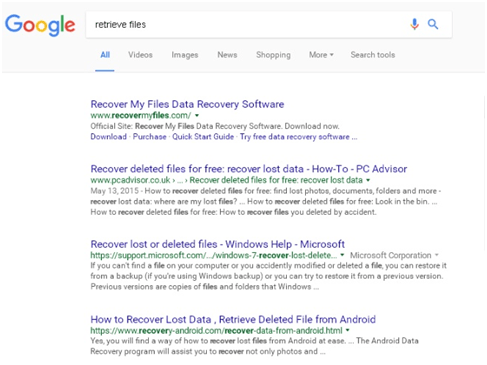Click the blue magnifier search icon

tap(433, 24)
